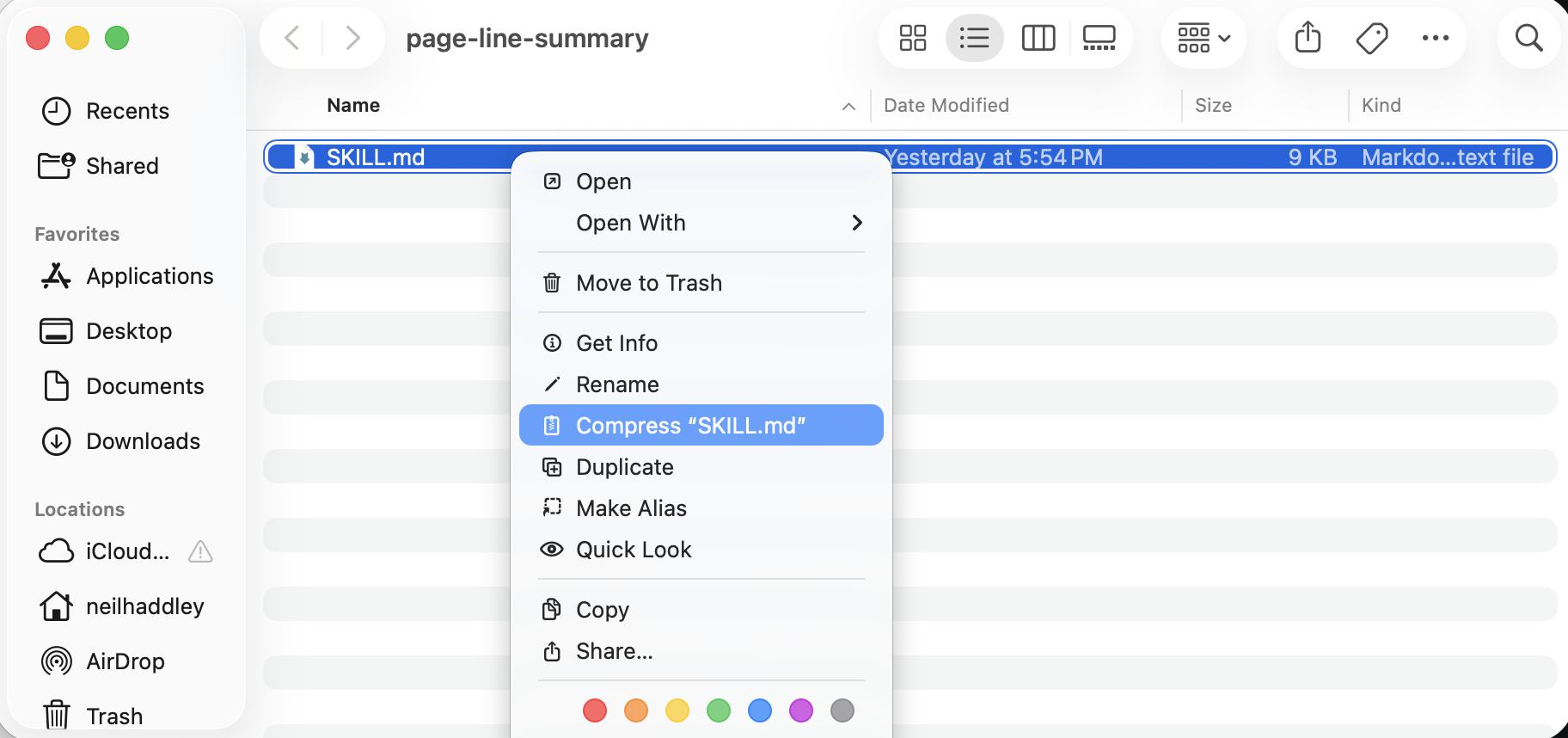Click the "9 KB" size cell
This screenshot has width=1568, height=738.
coord(1313,157)
